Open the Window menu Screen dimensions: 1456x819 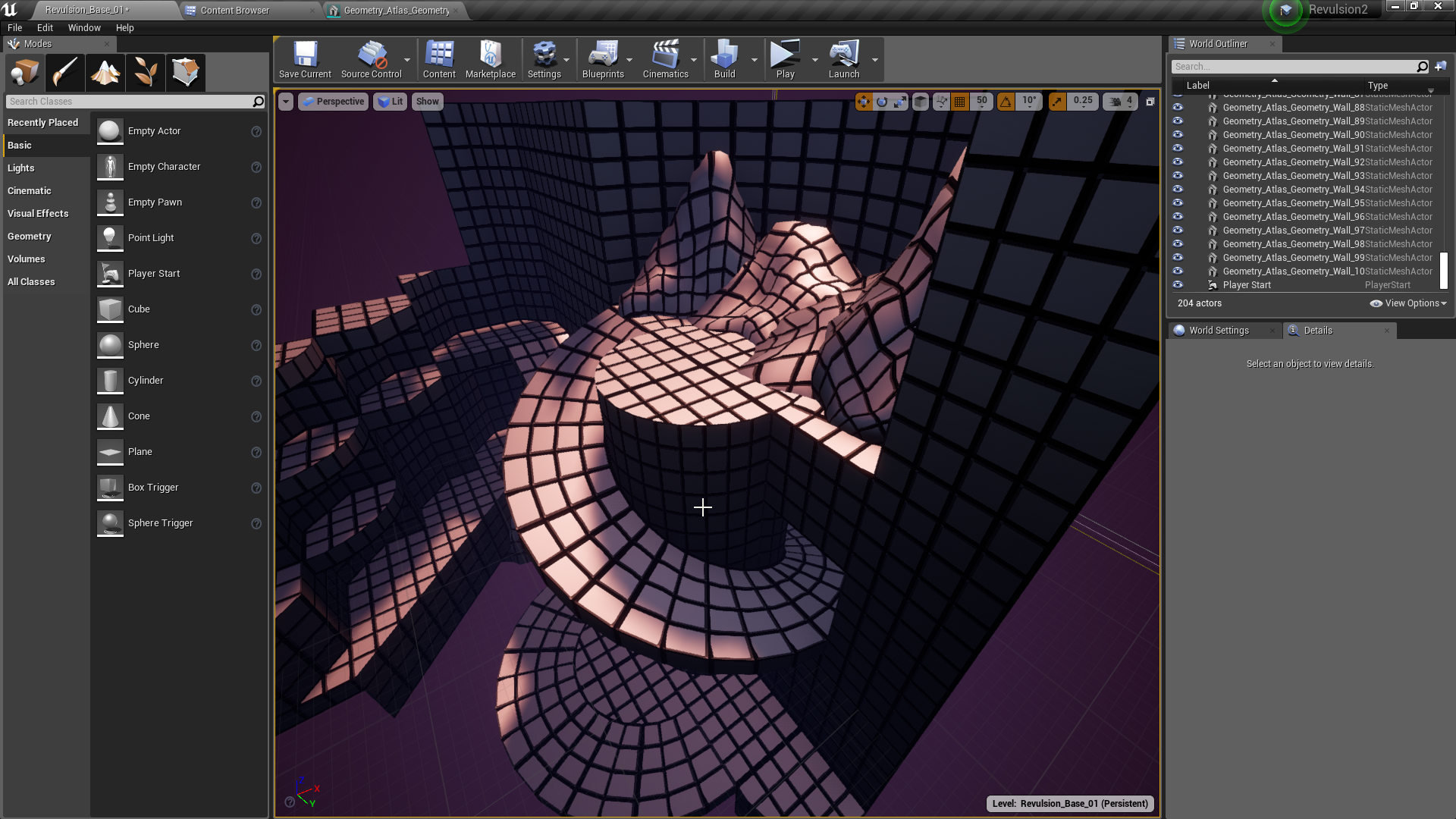click(84, 28)
